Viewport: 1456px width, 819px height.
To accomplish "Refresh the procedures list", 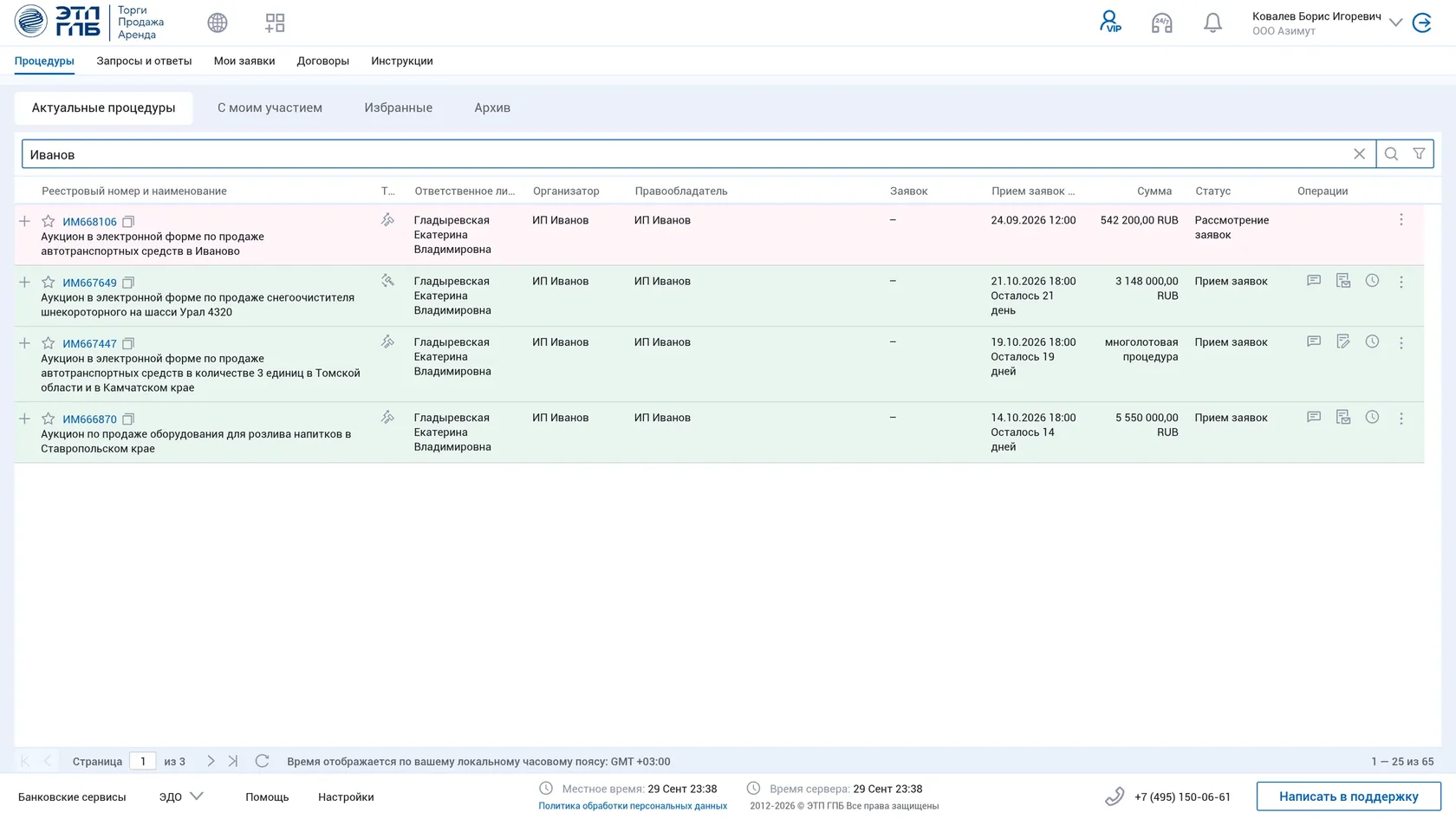I will 262,761.
